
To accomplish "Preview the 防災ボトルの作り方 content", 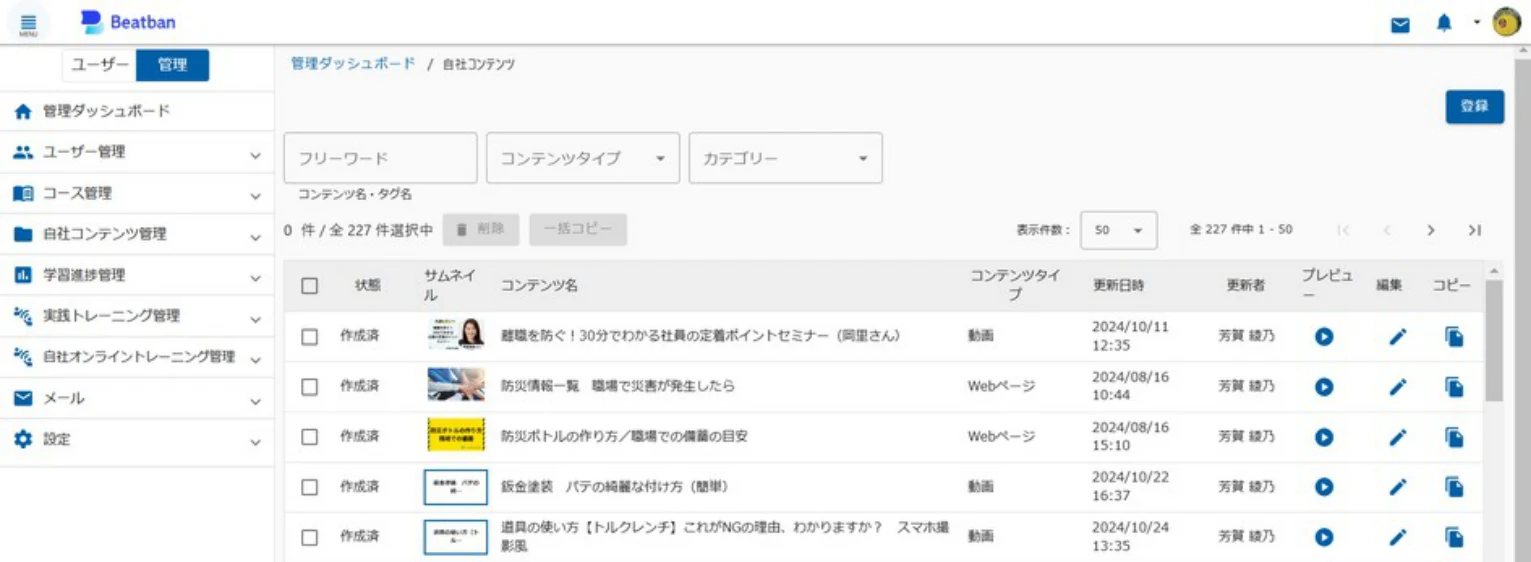I will point(1324,437).
